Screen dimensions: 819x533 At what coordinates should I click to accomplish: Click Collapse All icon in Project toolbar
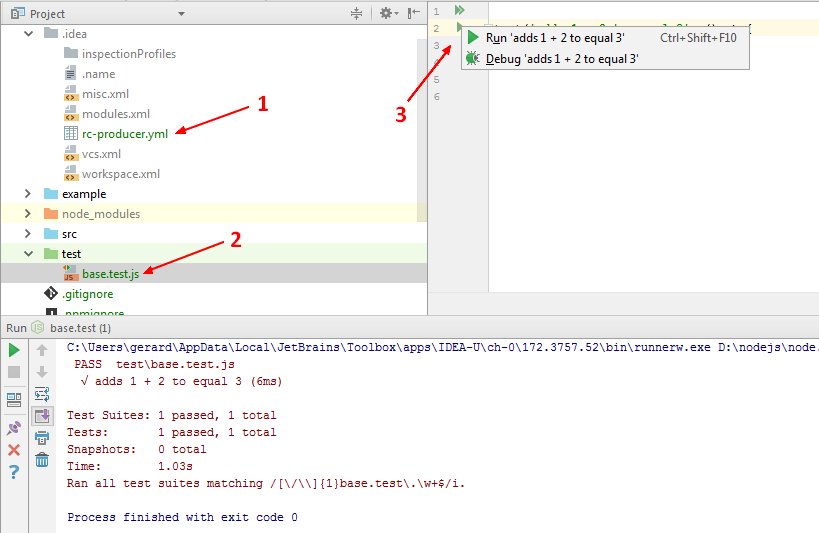[356, 13]
